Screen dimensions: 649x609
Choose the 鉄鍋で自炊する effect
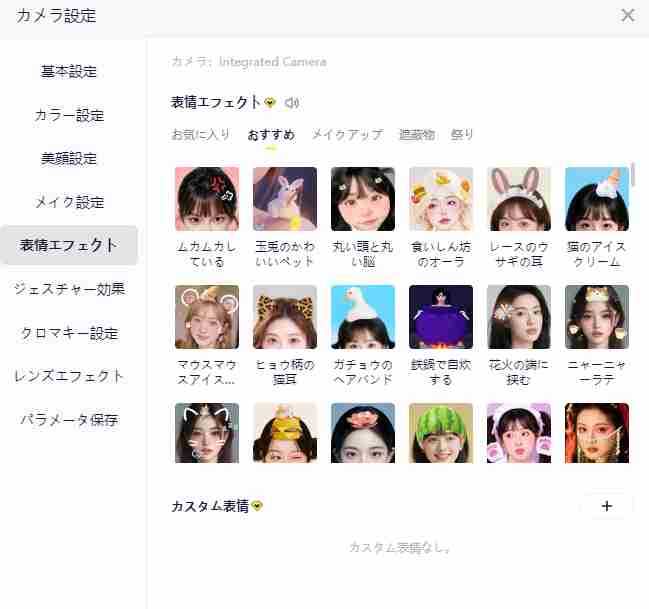click(441, 317)
